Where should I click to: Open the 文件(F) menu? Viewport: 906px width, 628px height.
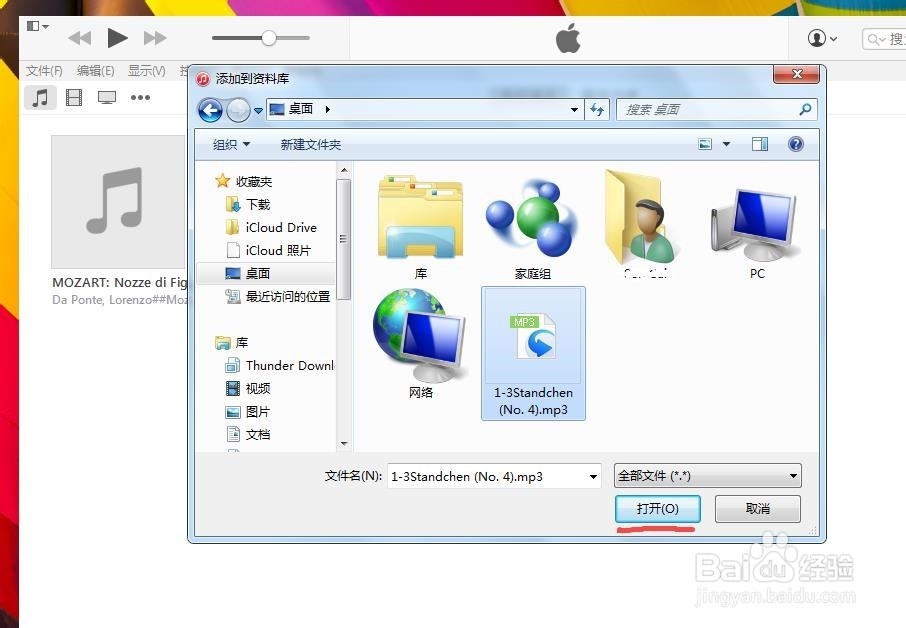pos(43,71)
